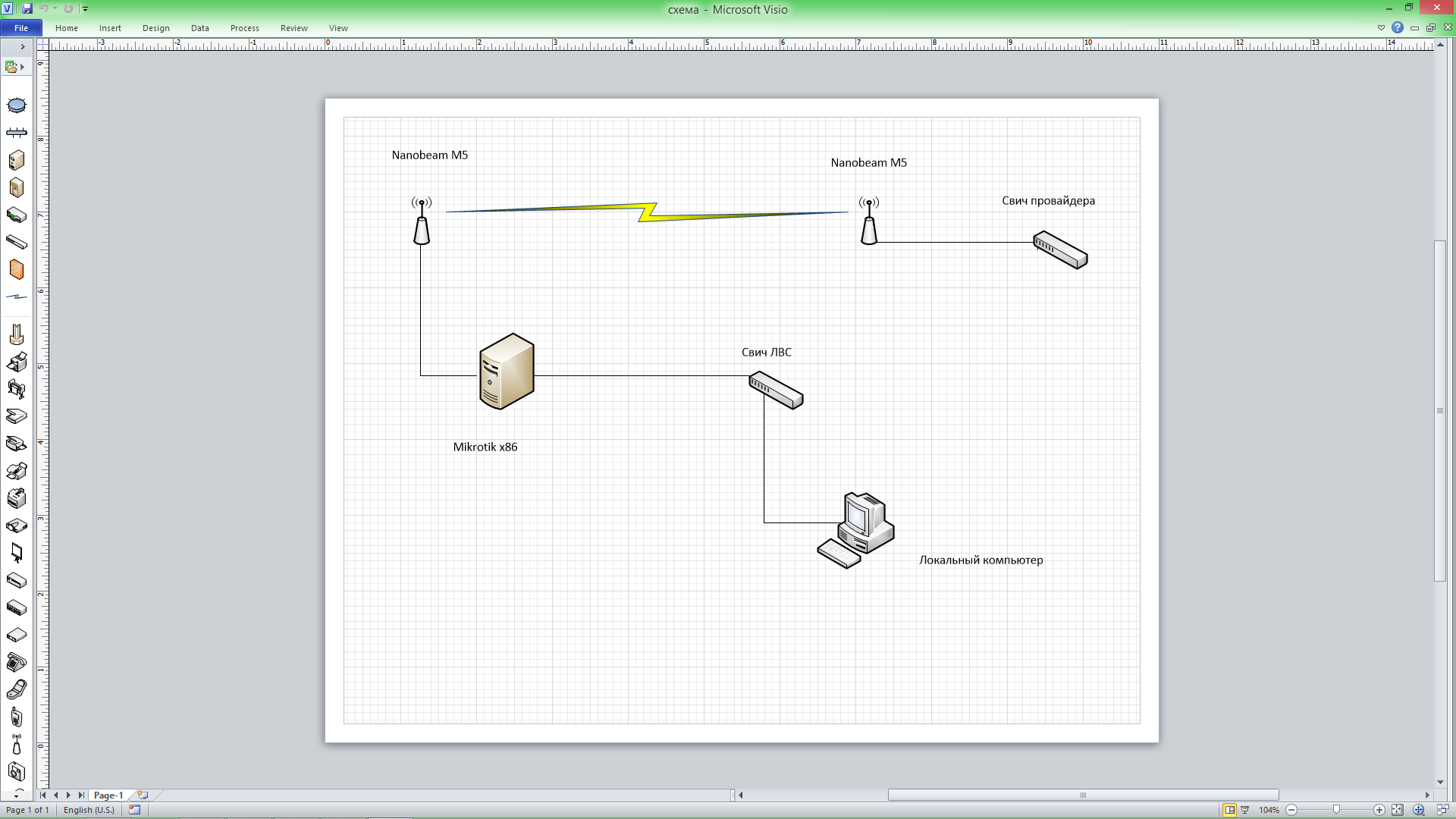Select the comm-link lightning shape in stencil
1456x819 pixels.
17,297
